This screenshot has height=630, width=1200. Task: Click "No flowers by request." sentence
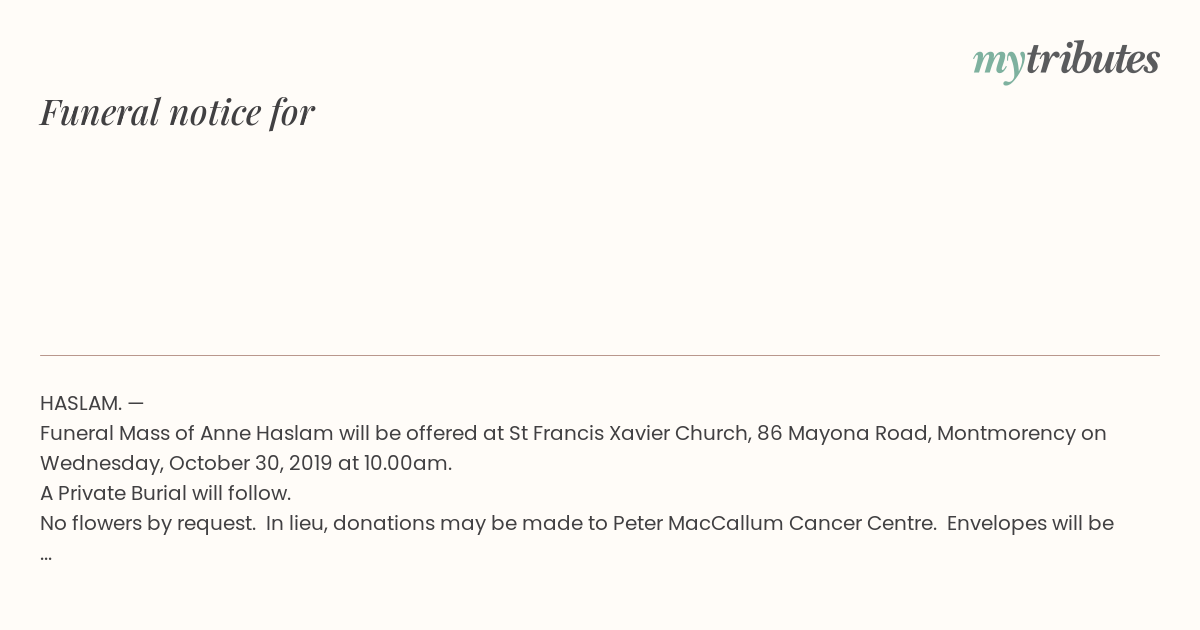coord(148,523)
